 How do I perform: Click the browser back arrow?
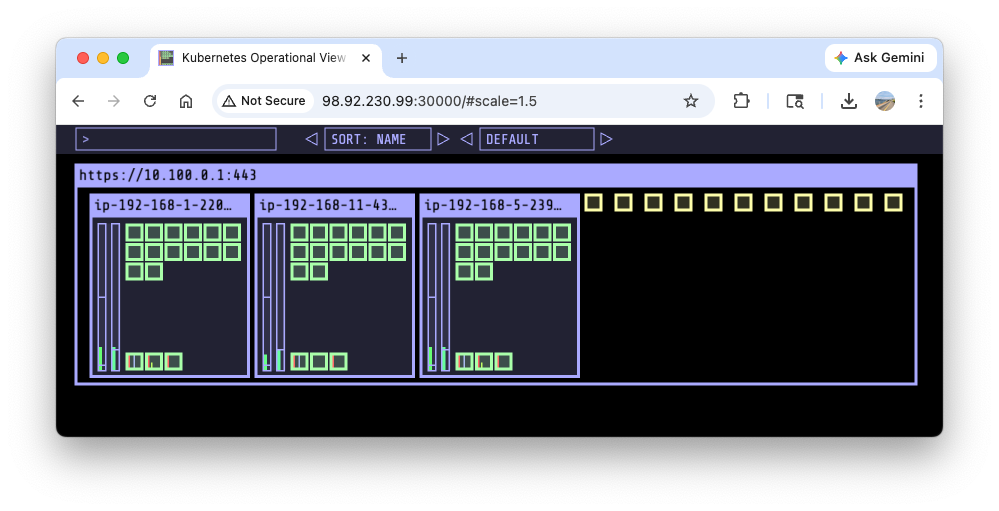78,101
